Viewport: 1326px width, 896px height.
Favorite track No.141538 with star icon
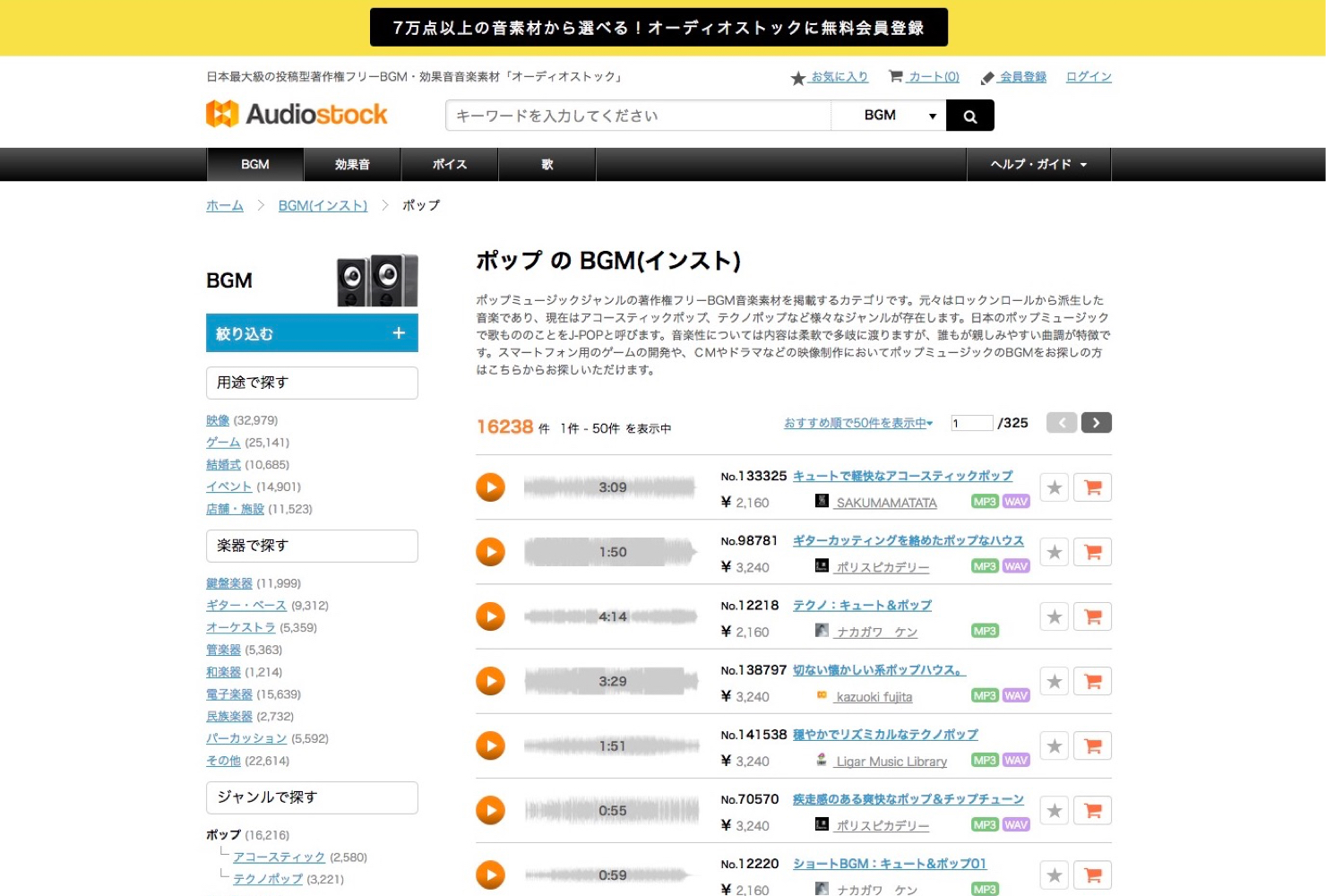click(x=1055, y=745)
